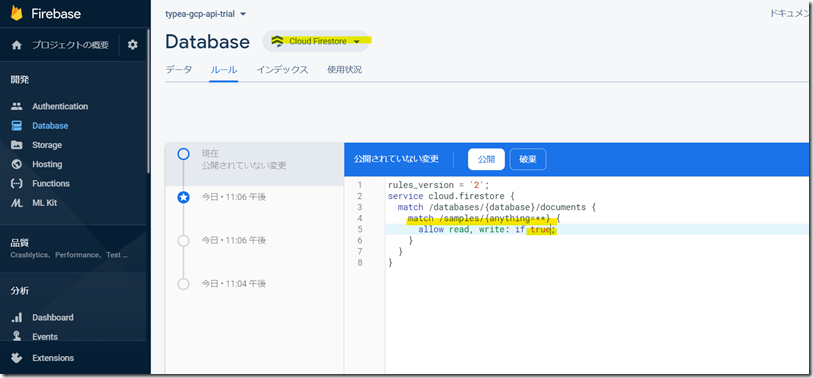
Task: Click the 'match /databases/{database}/documents' line
Action: click(x=497, y=207)
